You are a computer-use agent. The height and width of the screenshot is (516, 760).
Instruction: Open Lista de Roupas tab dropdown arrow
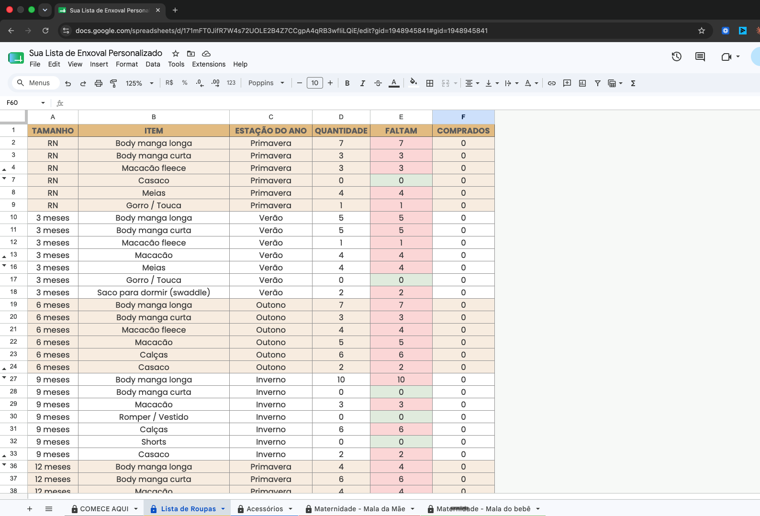223,509
